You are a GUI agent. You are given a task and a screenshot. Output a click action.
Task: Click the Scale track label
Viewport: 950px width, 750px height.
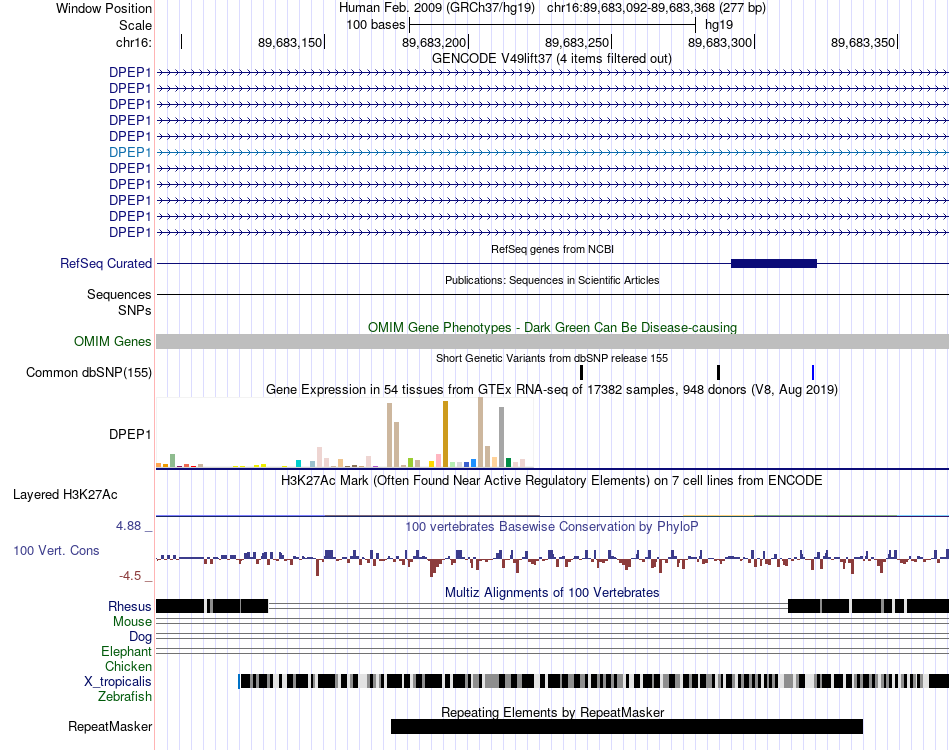pyautogui.click(x=135, y=25)
